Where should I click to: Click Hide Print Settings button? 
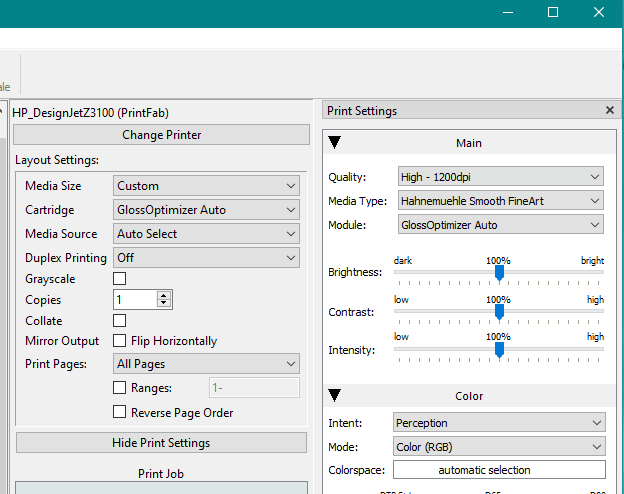[x=161, y=443]
